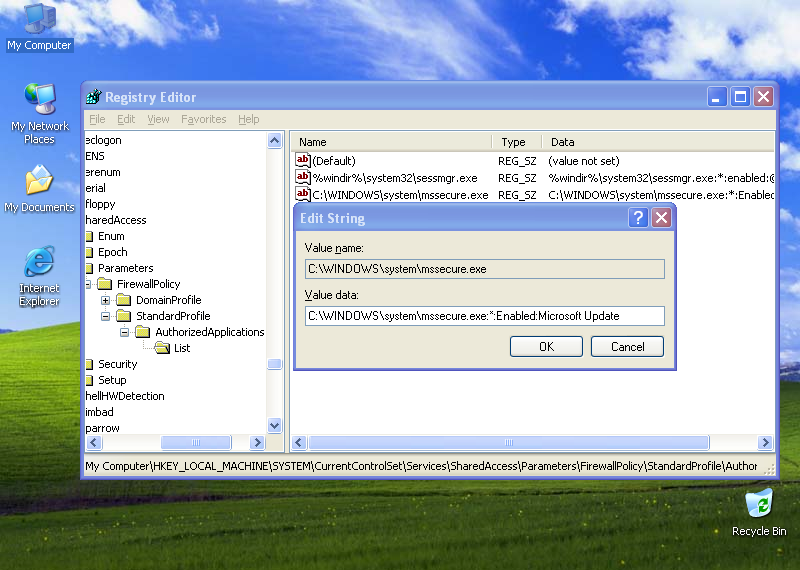The height and width of the screenshot is (570, 800).
Task: Click the tree pane scroll left arrow
Action: tap(94, 442)
